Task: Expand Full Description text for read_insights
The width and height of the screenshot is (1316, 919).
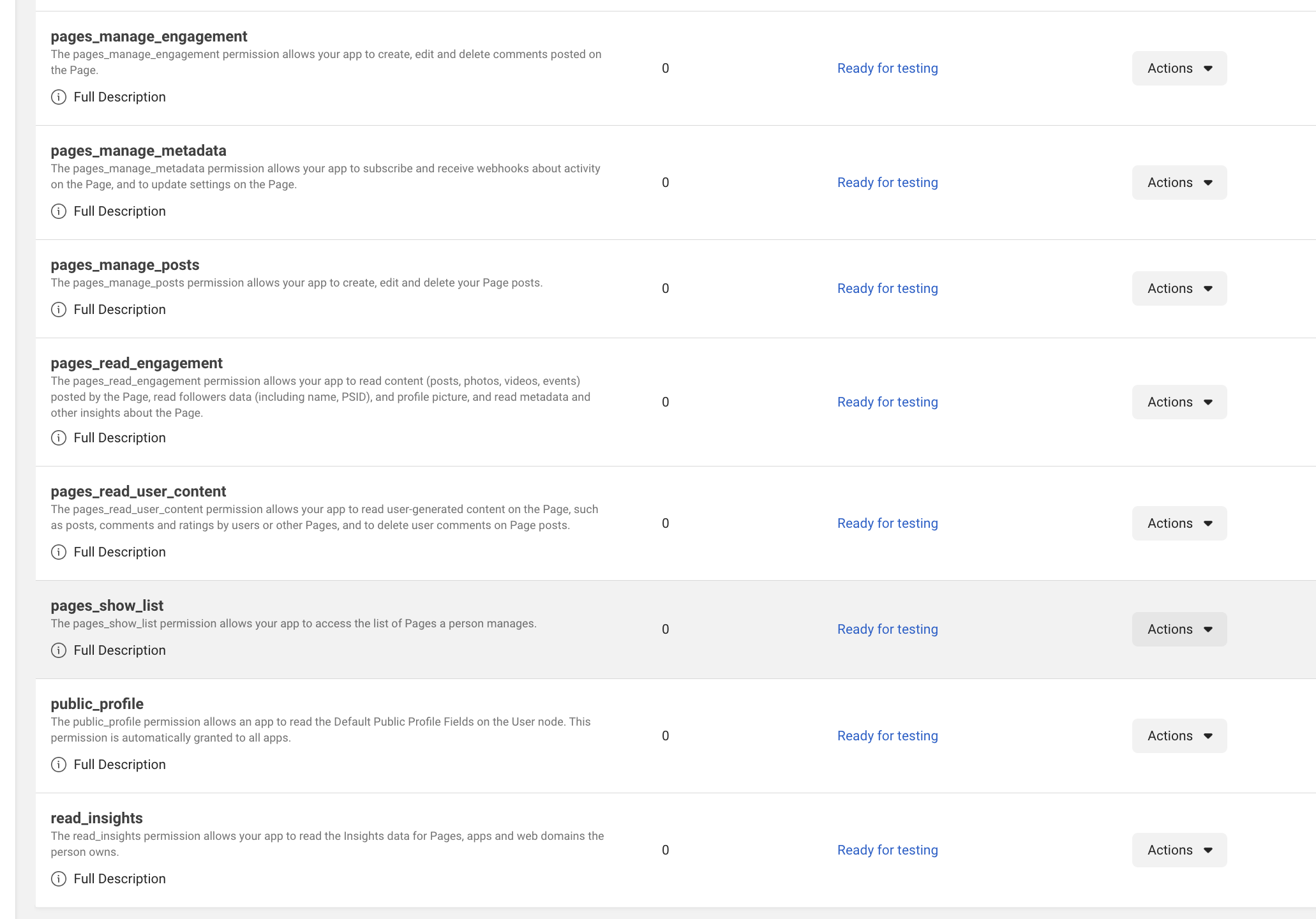Action: 119,879
